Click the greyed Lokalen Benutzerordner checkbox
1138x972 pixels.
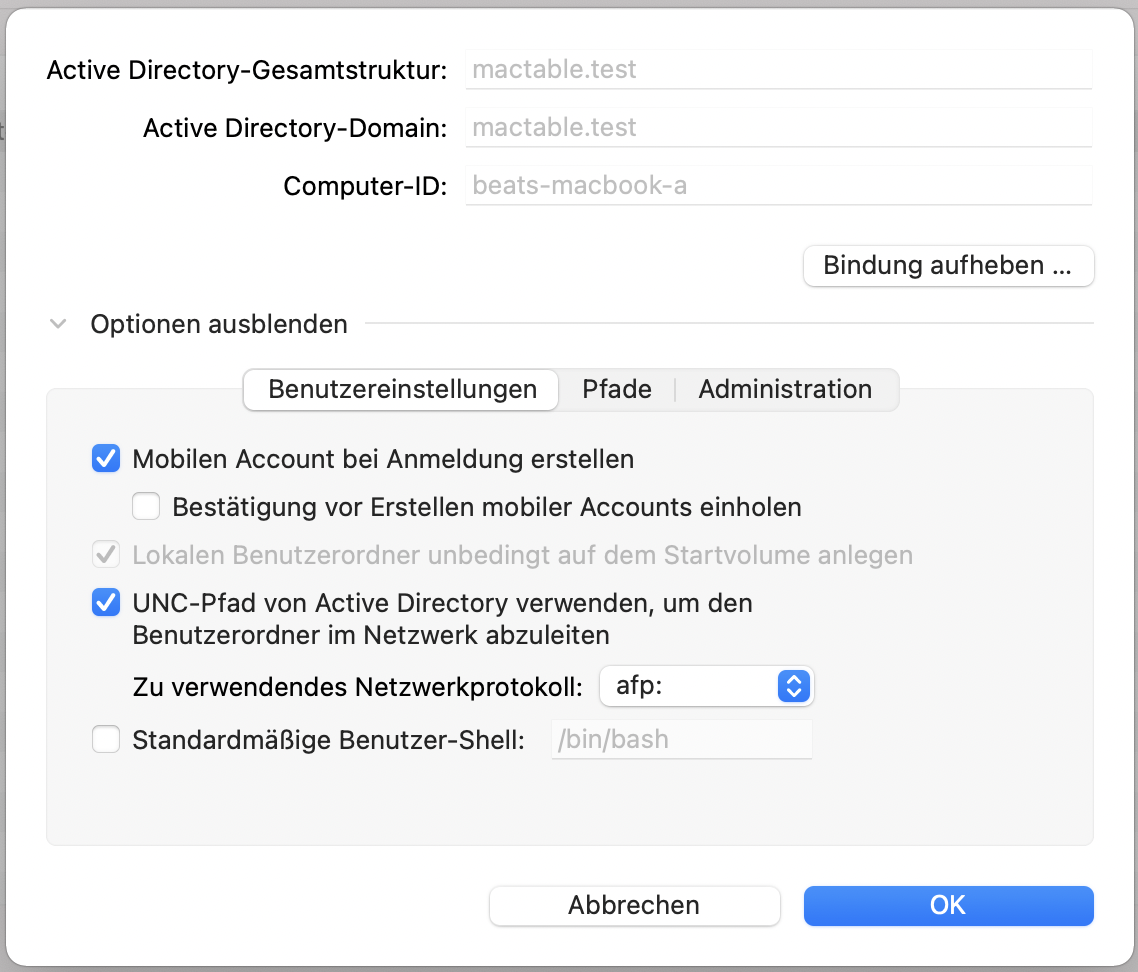click(106, 554)
